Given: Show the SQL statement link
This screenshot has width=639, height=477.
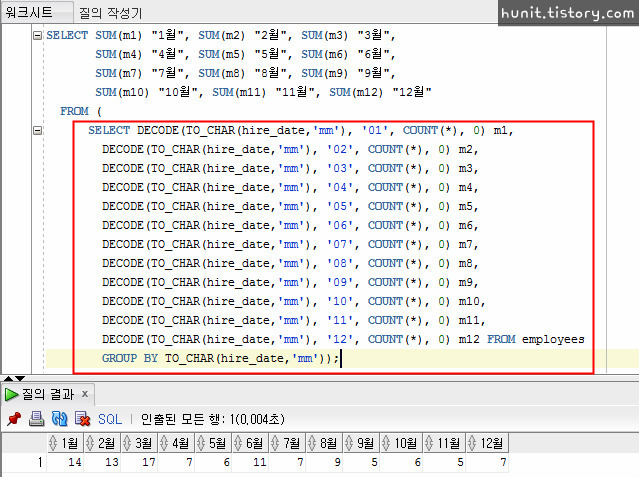Looking at the screenshot, I should (x=110, y=419).
